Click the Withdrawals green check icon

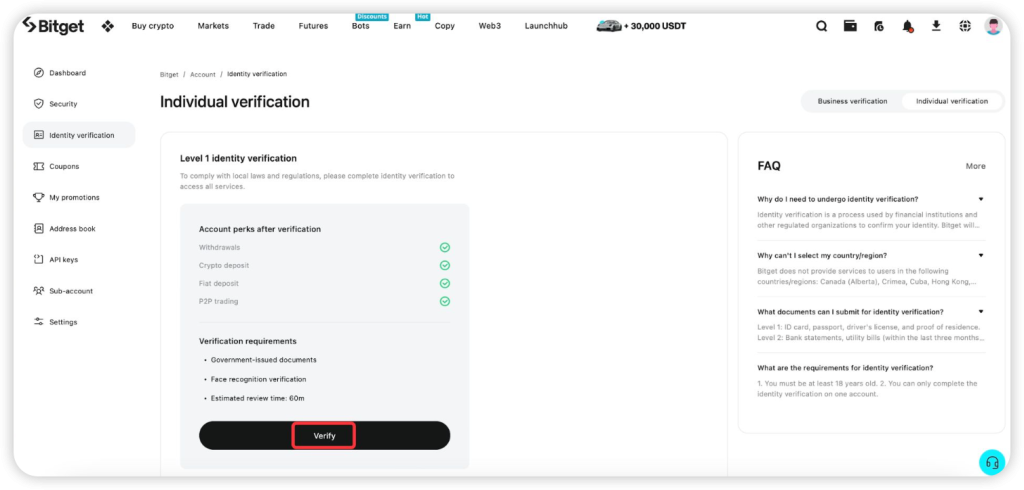tap(445, 248)
